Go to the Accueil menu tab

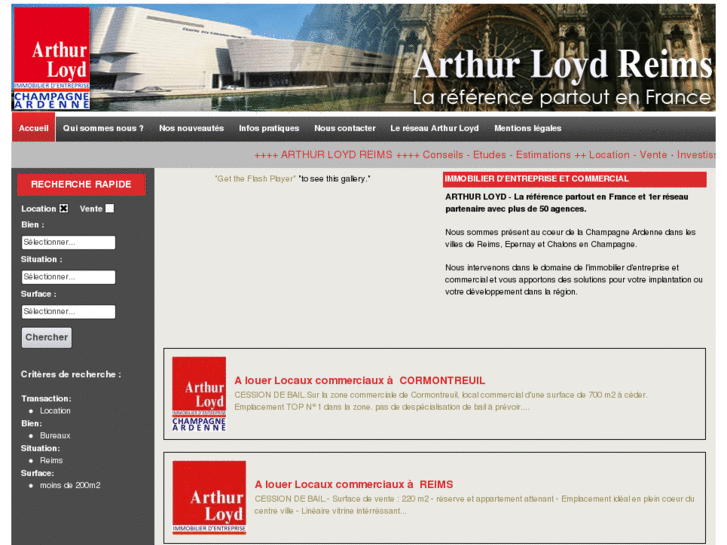coord(34,128)
